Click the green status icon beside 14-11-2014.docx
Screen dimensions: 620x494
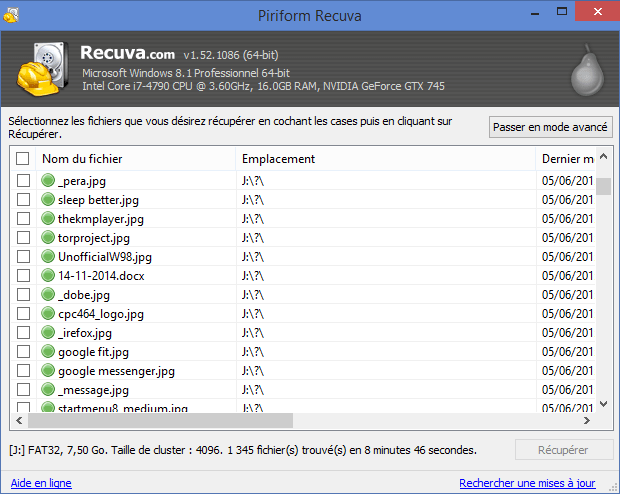(48, 275)
